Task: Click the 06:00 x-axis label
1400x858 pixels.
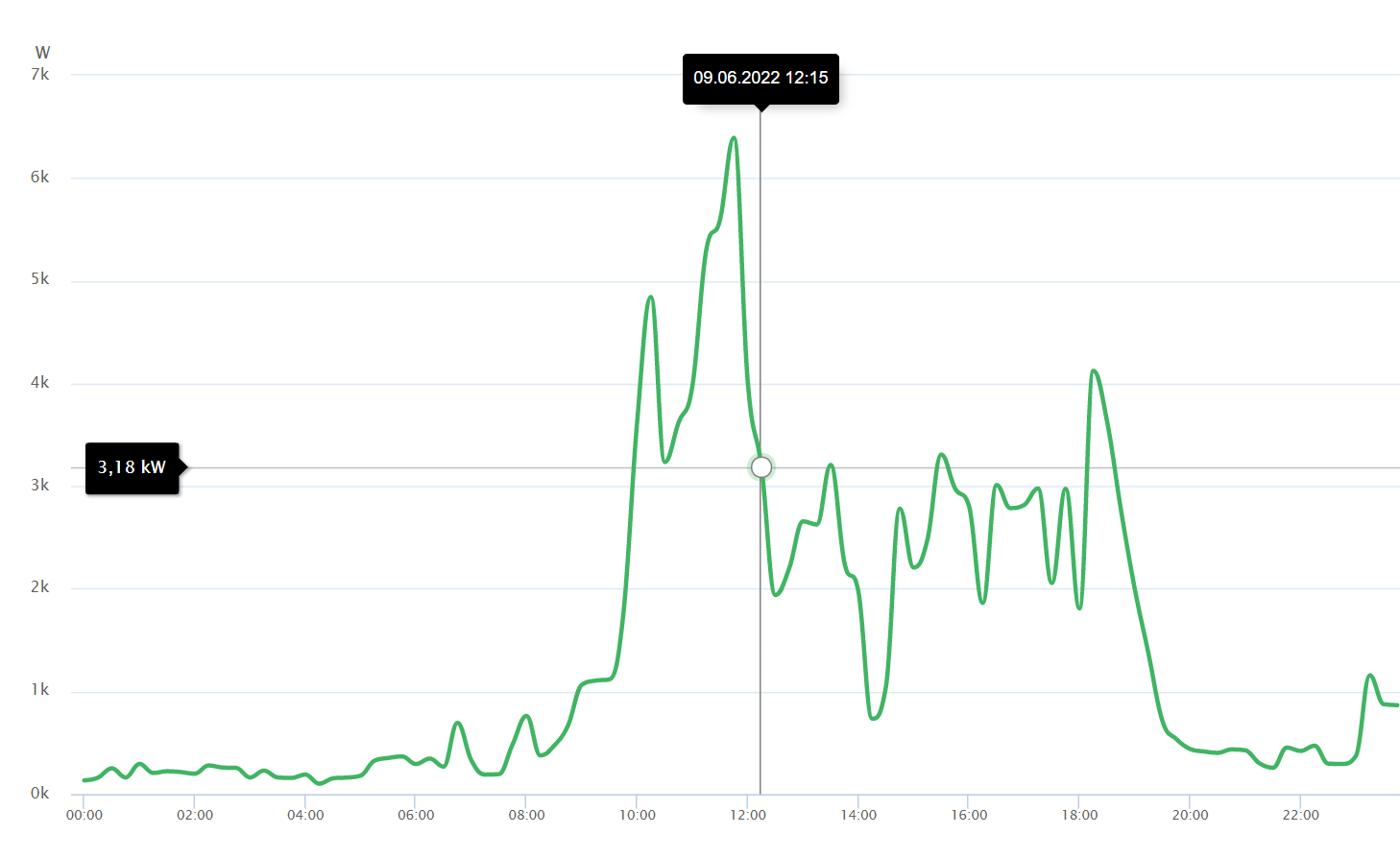Action: click(416, 815)
